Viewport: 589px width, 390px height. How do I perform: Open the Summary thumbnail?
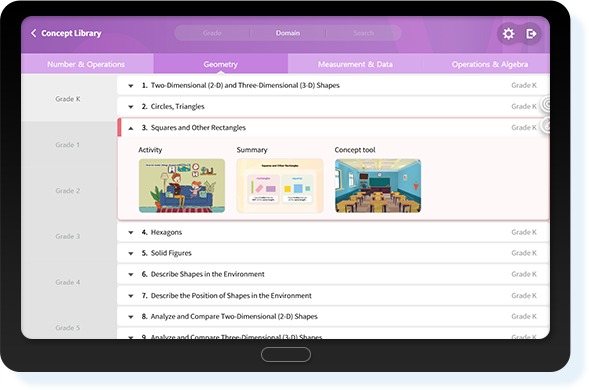280,186
